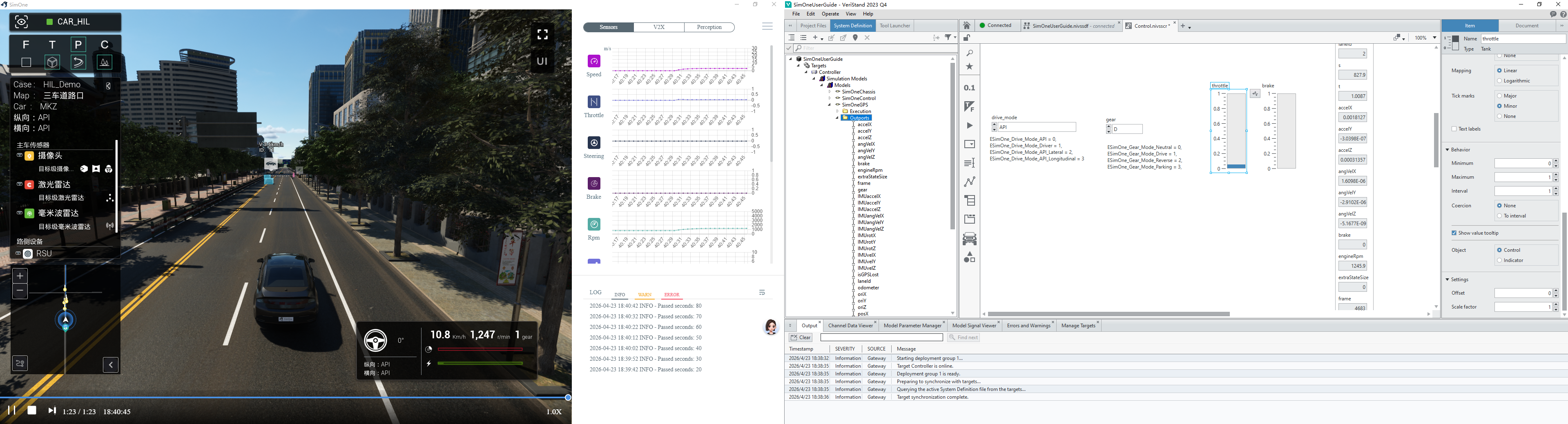Pause the SimOne simulation playback

(11, 411)
